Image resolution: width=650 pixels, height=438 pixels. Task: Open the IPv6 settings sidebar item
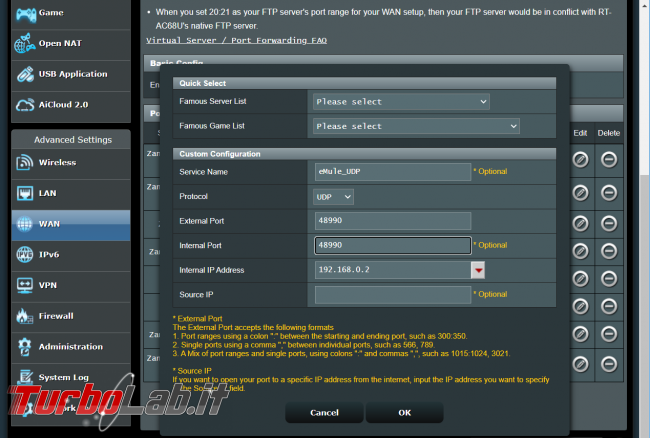(x=70, y=255)
